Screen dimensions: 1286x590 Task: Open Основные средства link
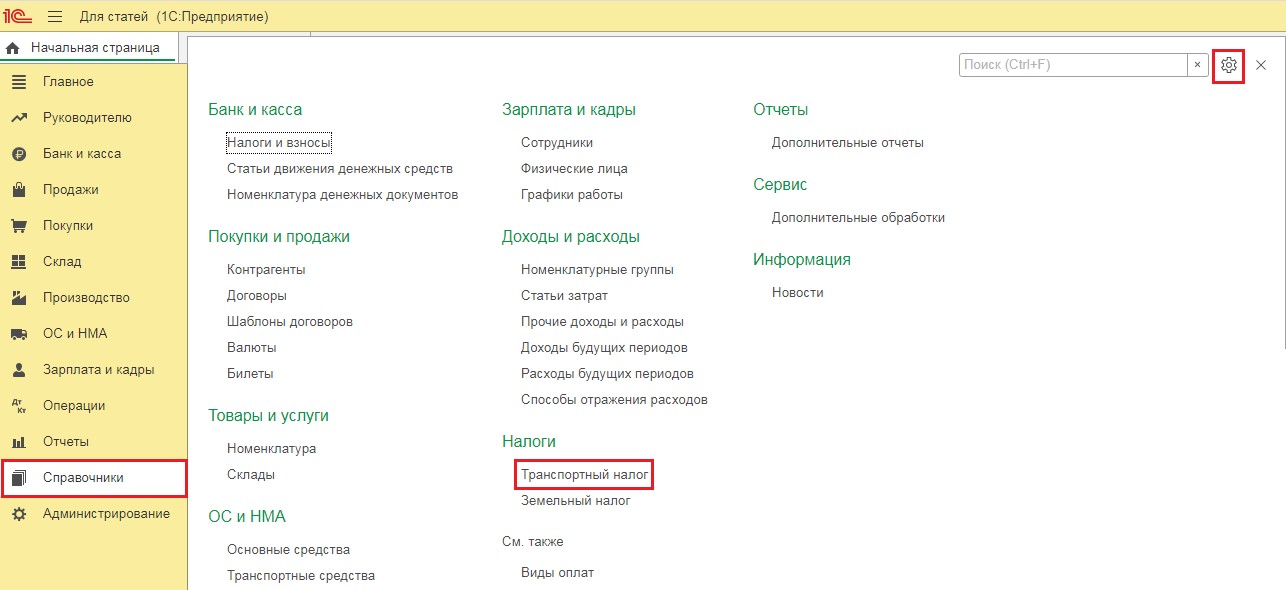pyautogui.click(x=289, y=550)
